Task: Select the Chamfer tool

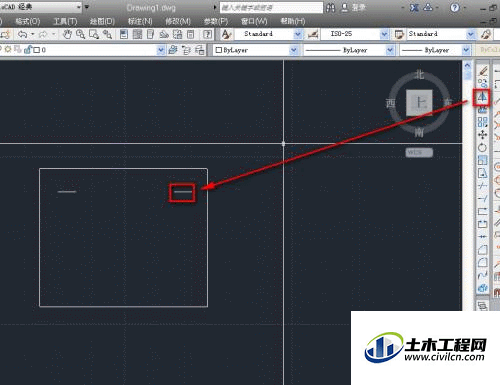Action: click(482, 250)
